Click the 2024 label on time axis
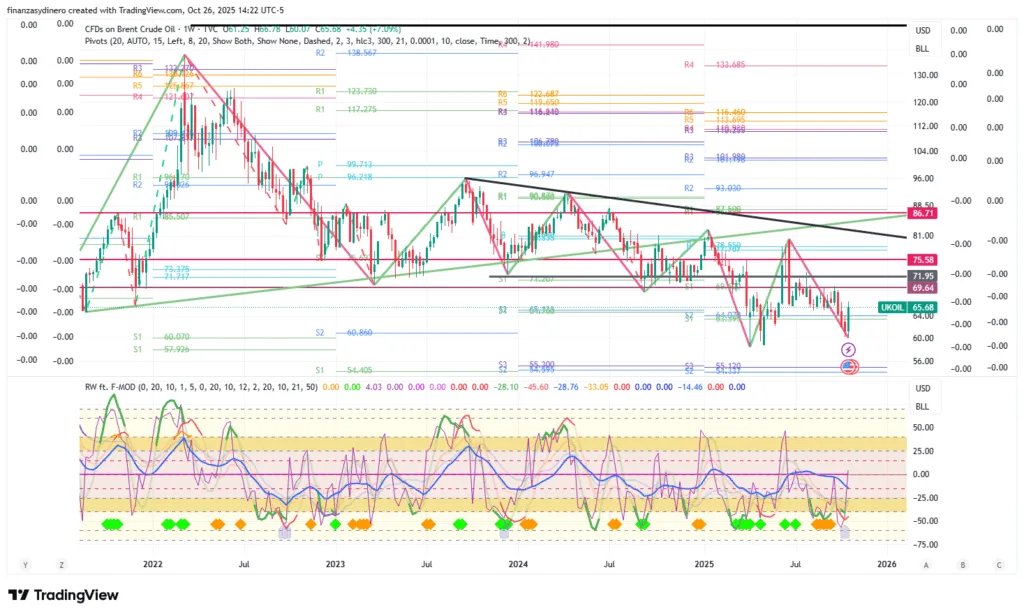This screenshot has width=1024, height=616. pyautogui.click(x=518, y=564)
